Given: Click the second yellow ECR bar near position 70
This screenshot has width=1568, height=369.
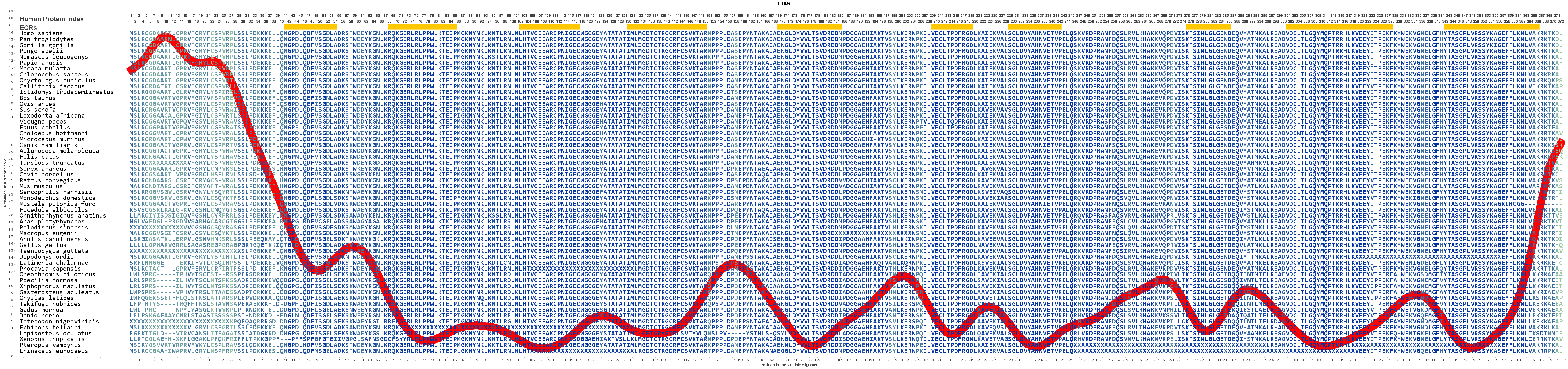Looking at the screenshot, I should click(x=422, y=27).
